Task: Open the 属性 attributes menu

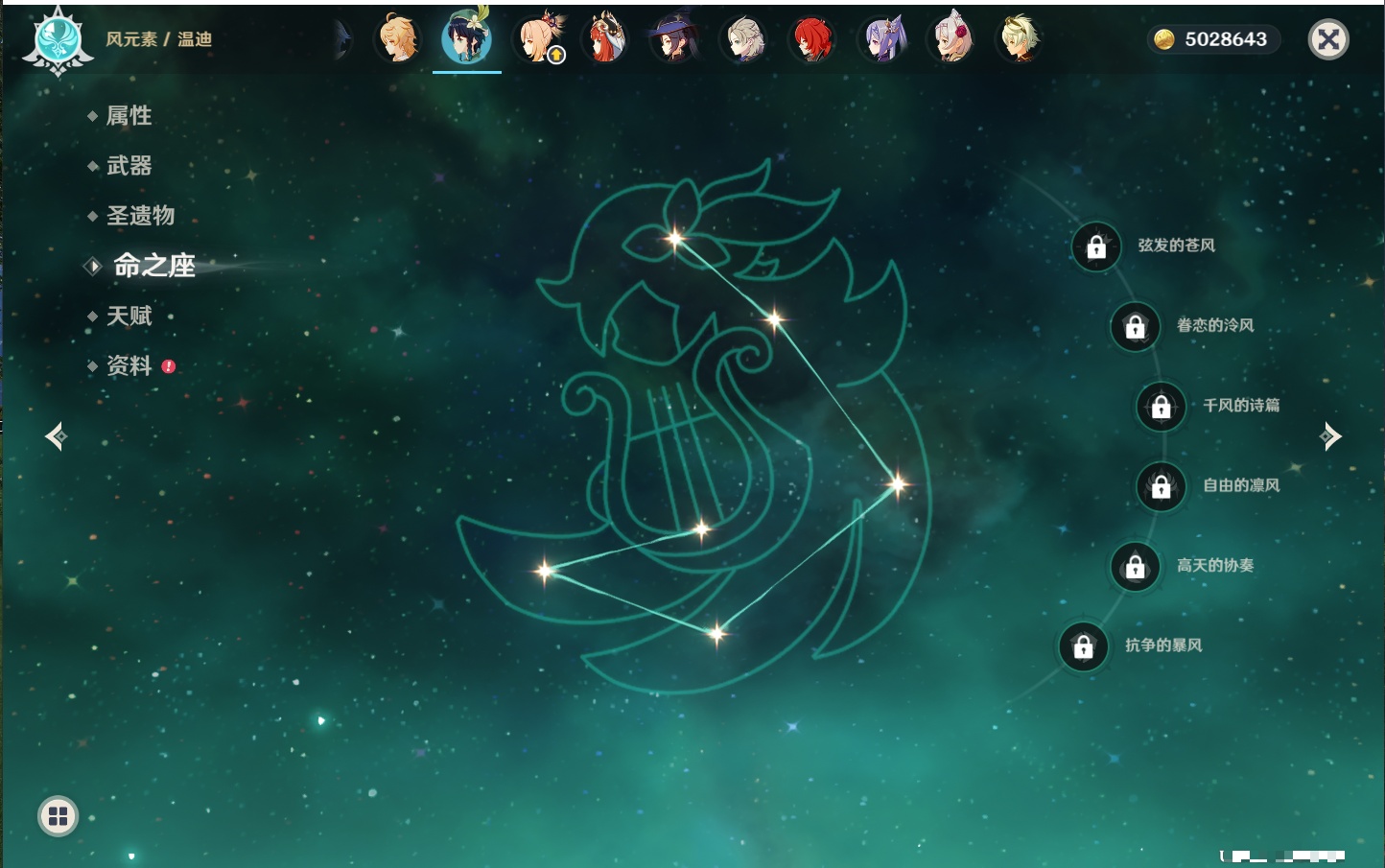Action: pos(129,116)
